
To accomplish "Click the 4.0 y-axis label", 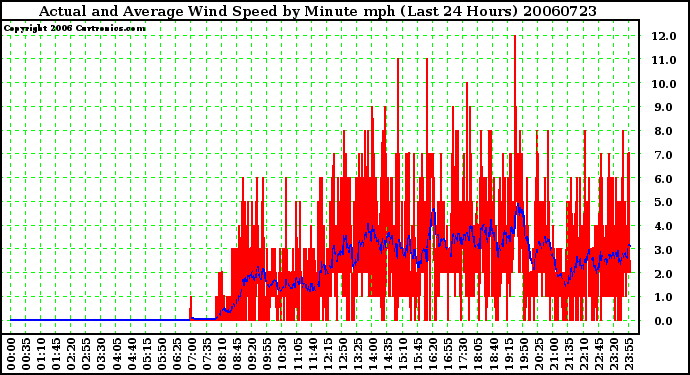I will (x=664, y=226).
